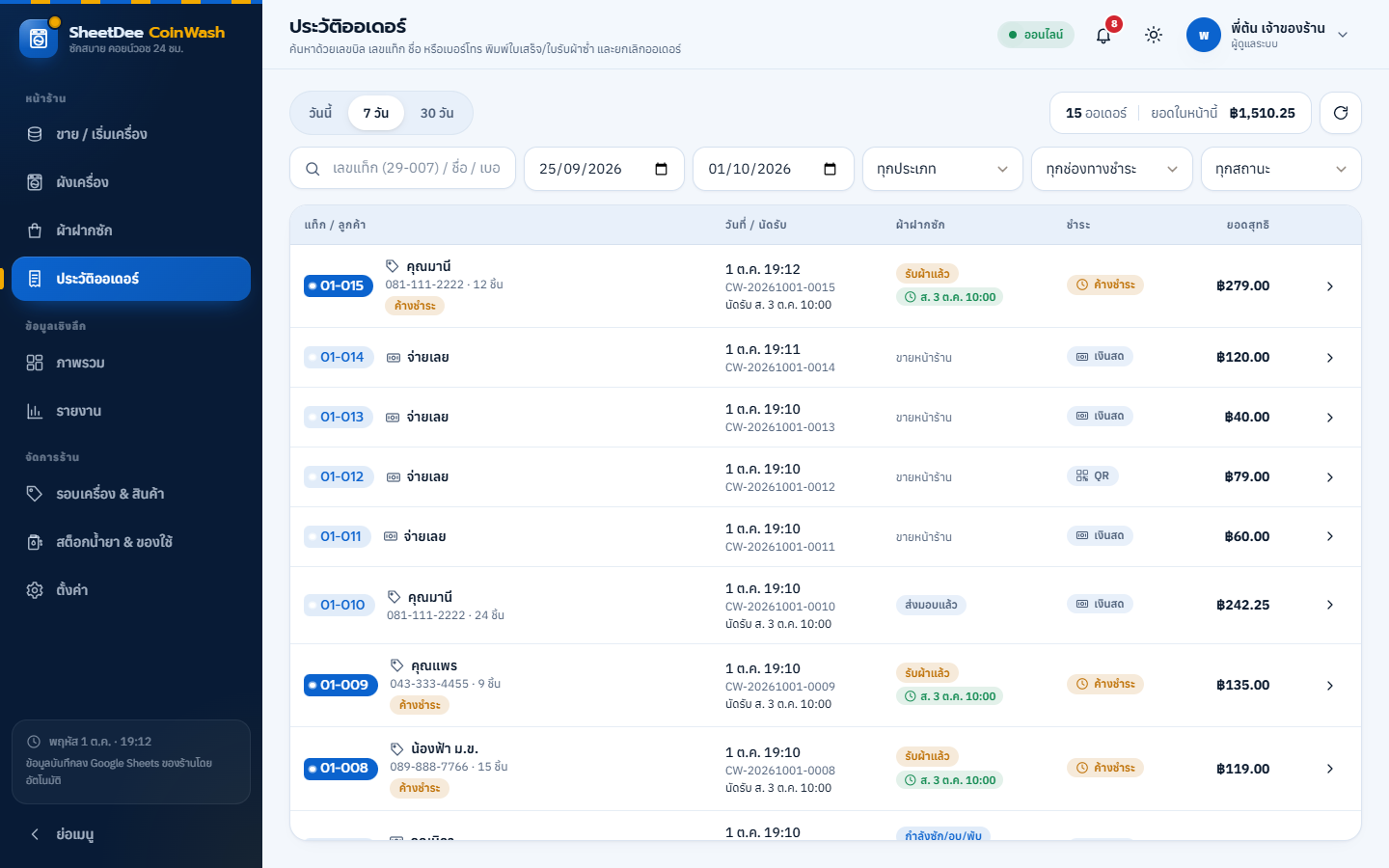Click the user avatar circle
Image resolution: width=1389 pixels, height=868 pixels.
(1204, 35)
